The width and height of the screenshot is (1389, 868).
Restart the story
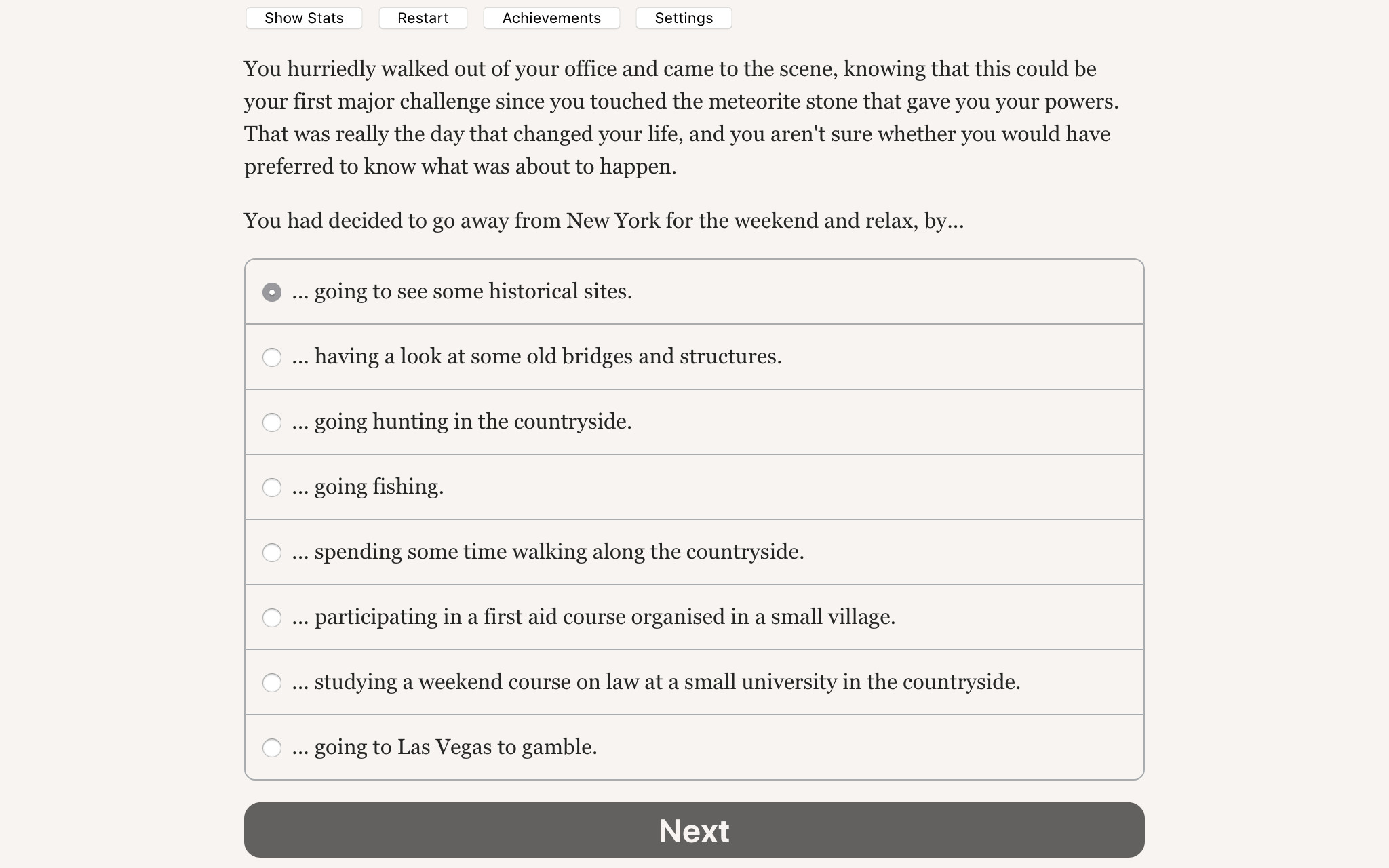[x=423, y=18]
